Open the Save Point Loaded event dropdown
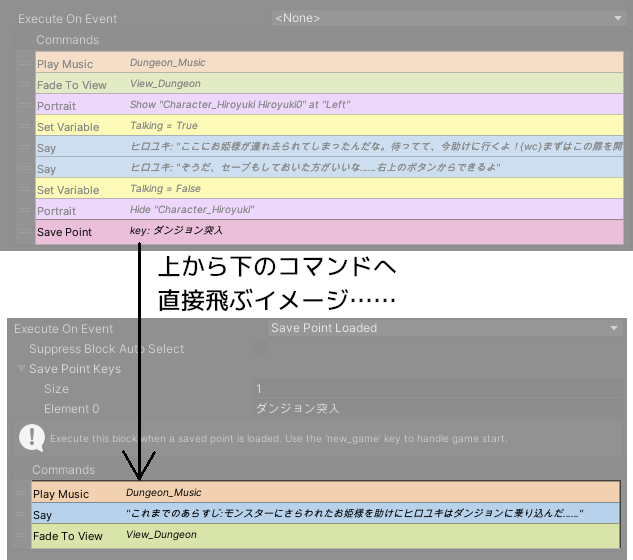 point(444,328)
